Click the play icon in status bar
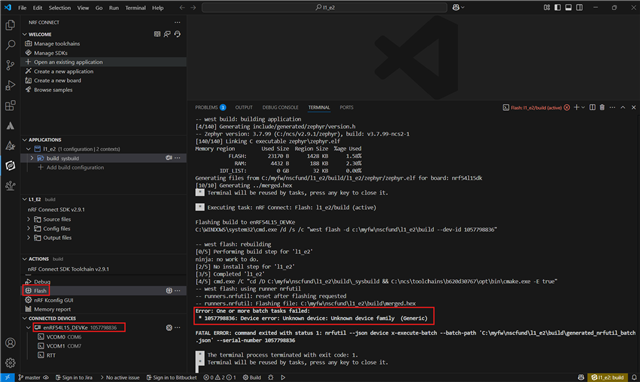Screen dimensions: 640x382 pyautogui.click(x=283, y=378)
